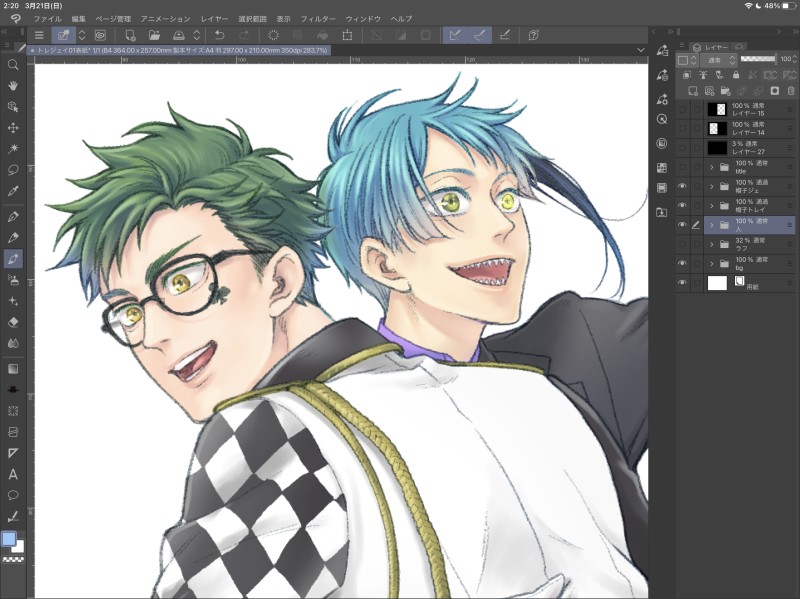Viewport: 800px width, 599px height.
Task: Click the Lock layer padlock icon
Action: [736, 75]
